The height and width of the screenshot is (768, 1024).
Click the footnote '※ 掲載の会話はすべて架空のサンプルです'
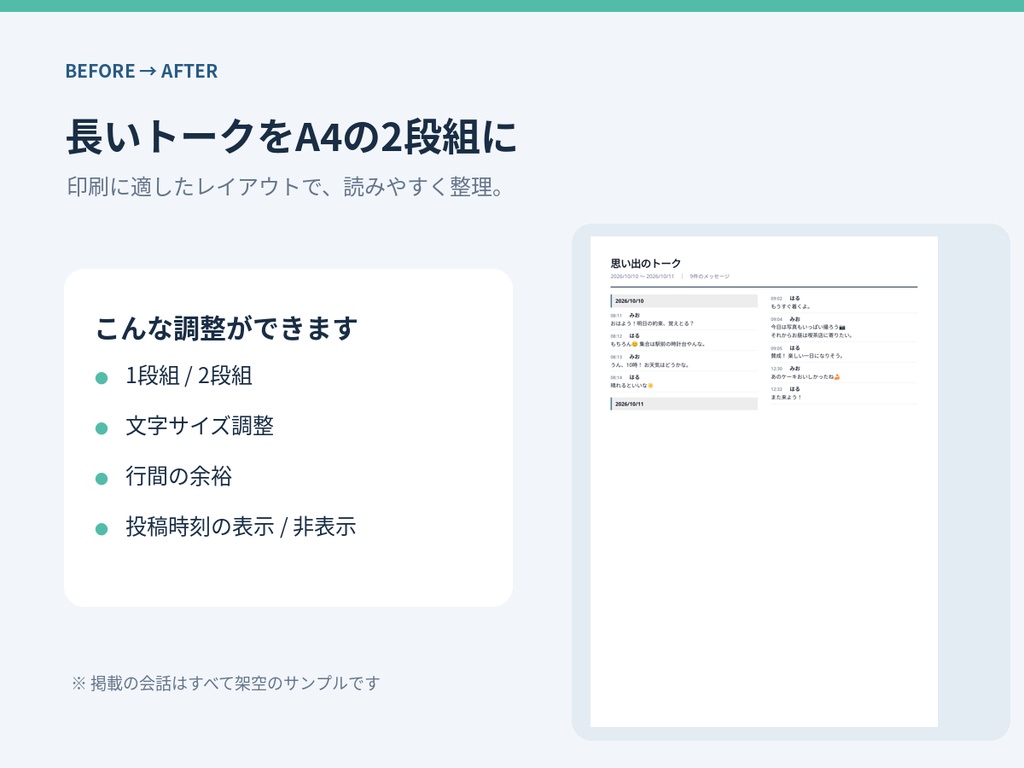[x=225, y=683]
